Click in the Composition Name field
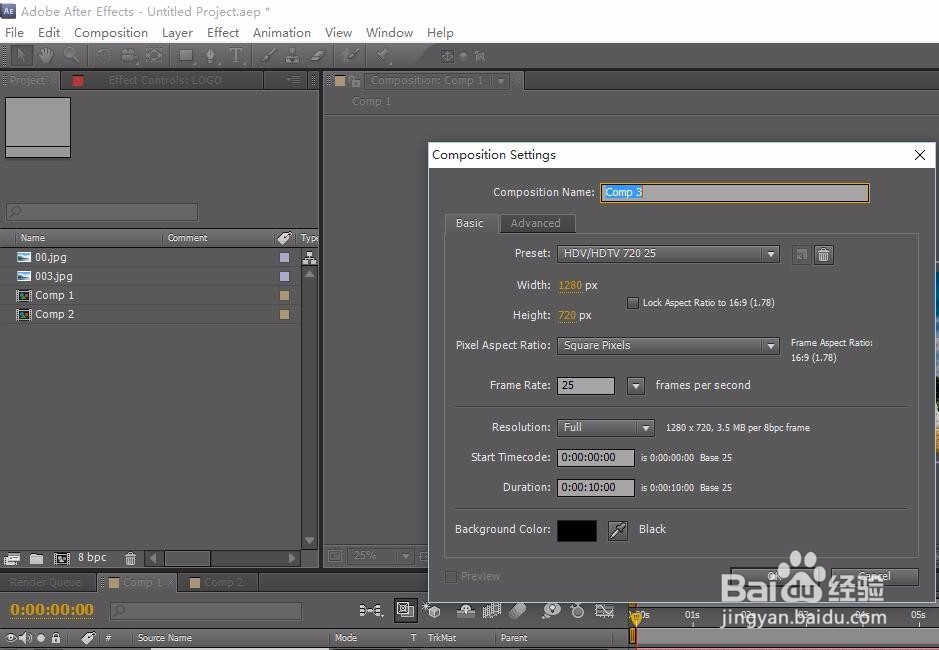 pos(735,192)
